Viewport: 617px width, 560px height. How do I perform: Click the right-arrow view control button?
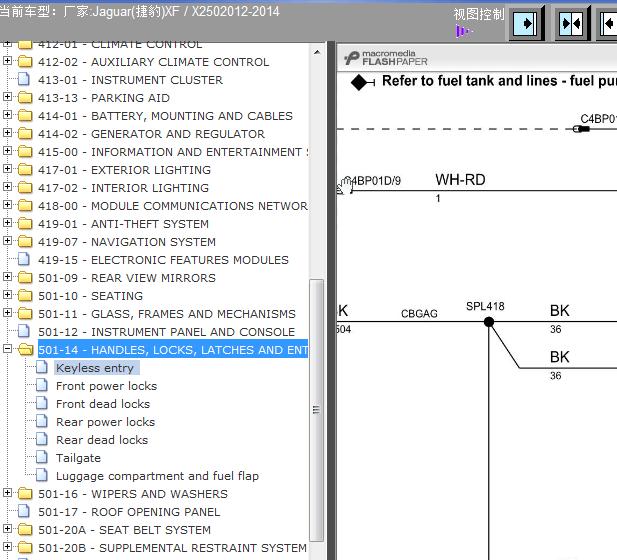coord(526,24)
